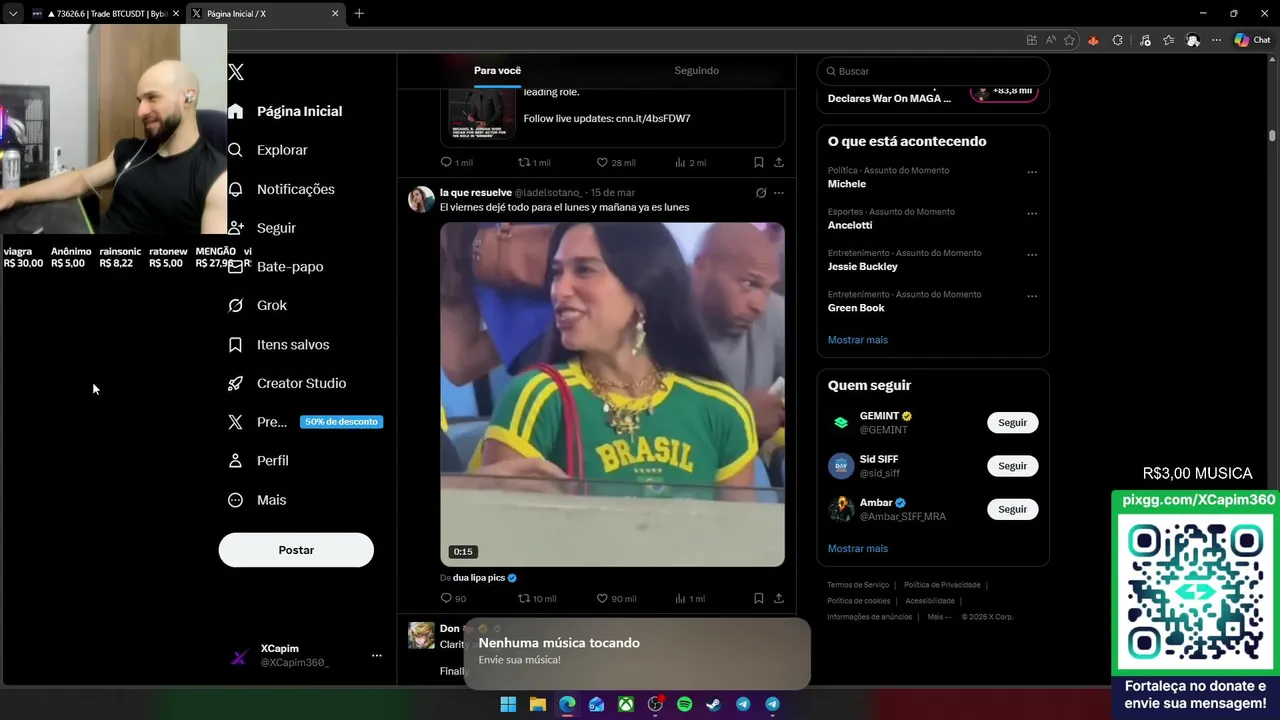1280x720 pixels.
Task: Open Itens salvos bookmarks
Action: point(279,344)
